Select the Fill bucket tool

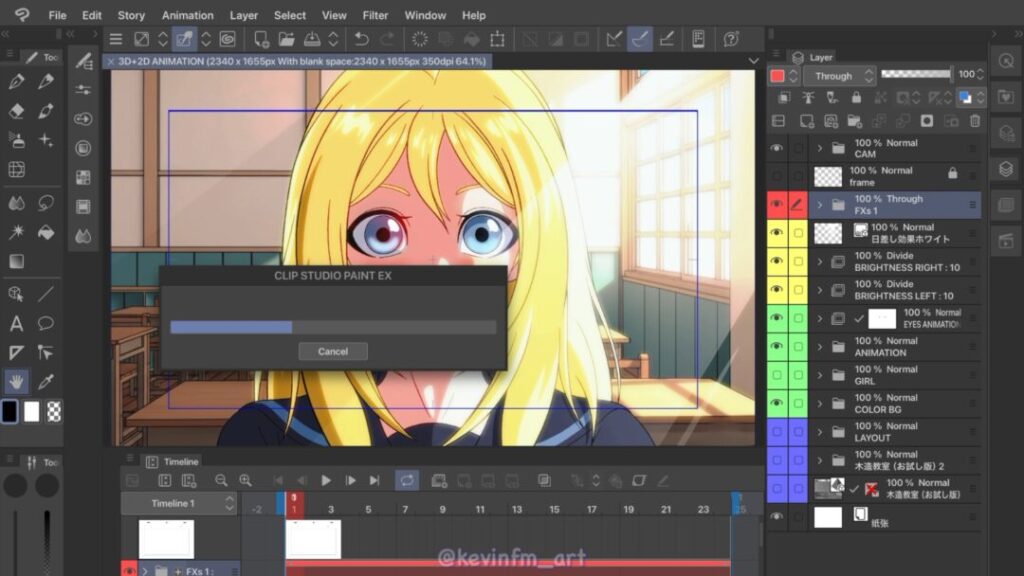click(x=46, y=232)
